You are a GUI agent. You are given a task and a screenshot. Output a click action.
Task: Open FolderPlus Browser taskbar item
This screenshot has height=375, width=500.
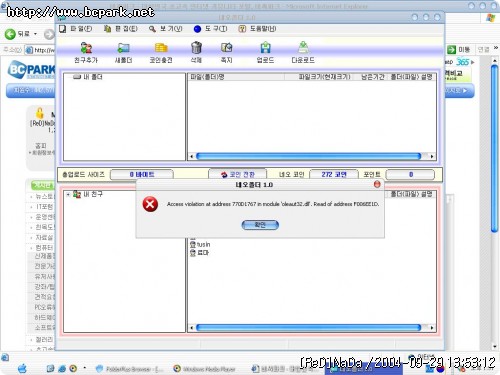pyautogui.click(x=129, y=369)
